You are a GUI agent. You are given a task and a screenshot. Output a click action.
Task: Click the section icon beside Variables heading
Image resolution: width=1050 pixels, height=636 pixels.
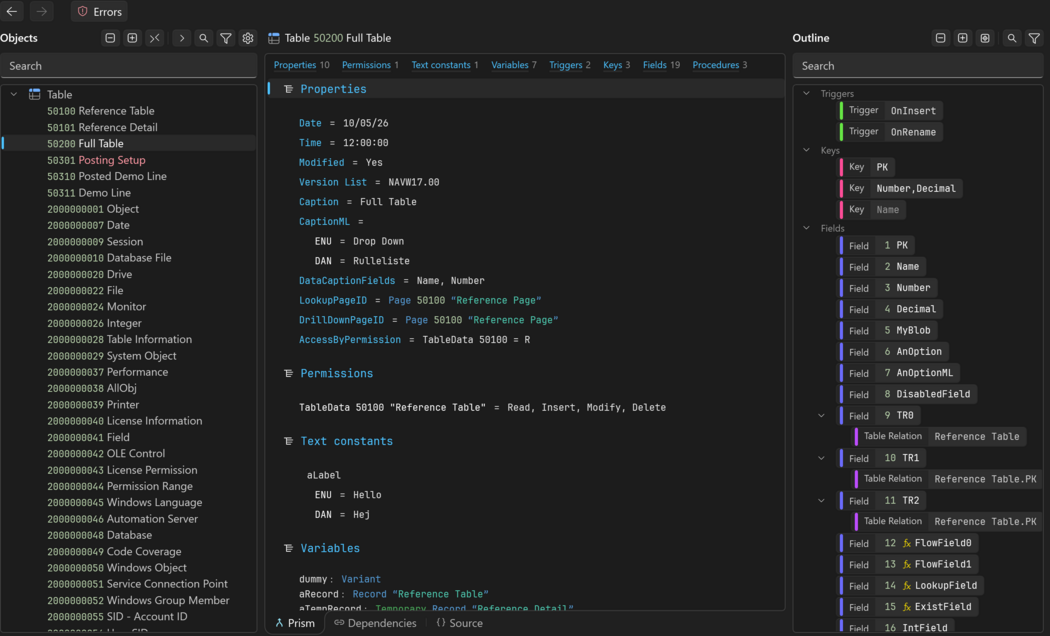[x=289, y=548]
